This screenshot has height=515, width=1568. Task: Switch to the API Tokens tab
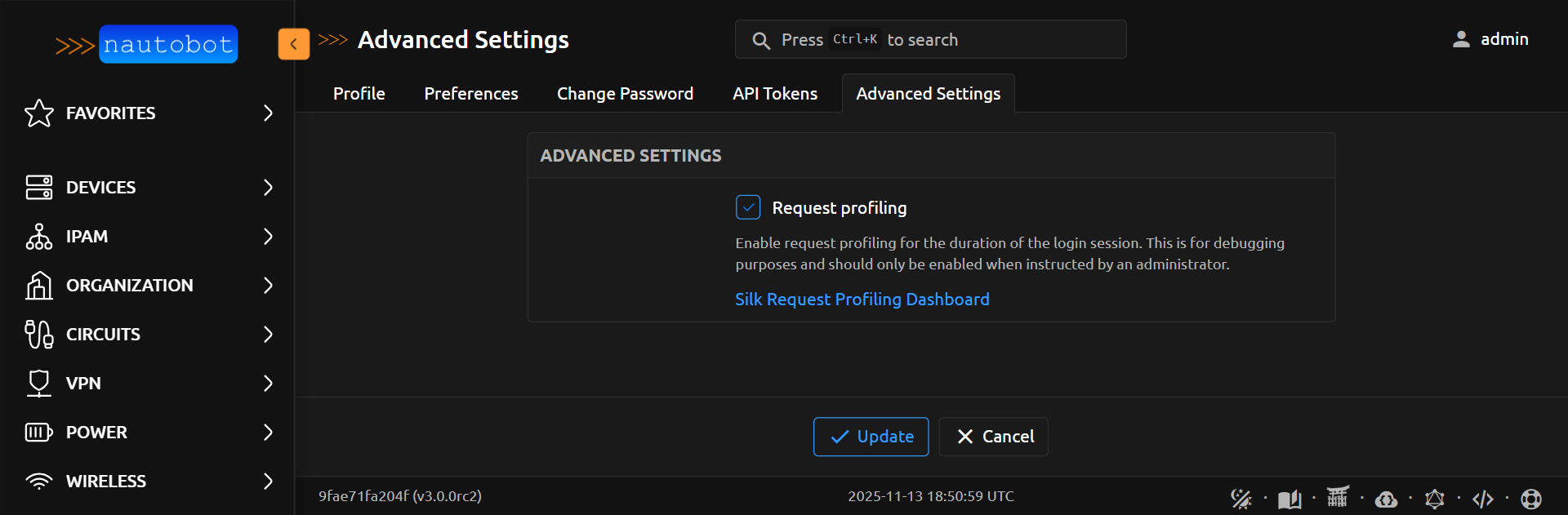[774, 94]
